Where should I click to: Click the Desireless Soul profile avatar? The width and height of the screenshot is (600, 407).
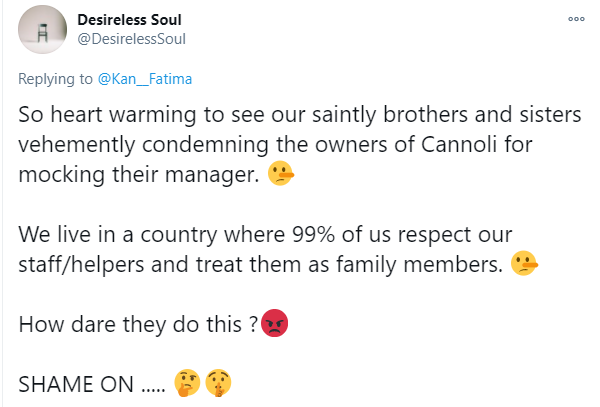pyautogui.click(x=43, y=33)
